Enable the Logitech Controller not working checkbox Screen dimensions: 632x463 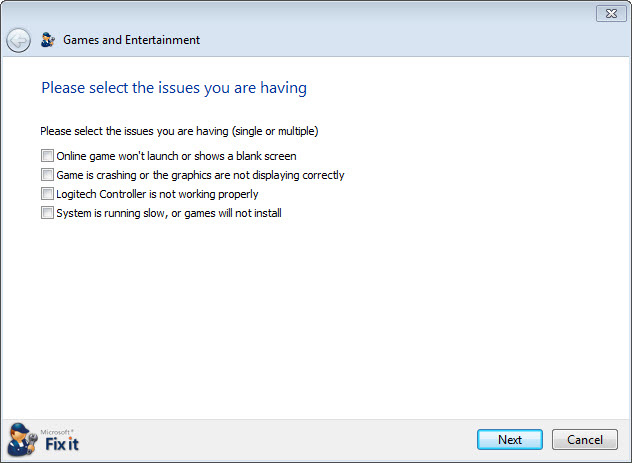(47, 193)
